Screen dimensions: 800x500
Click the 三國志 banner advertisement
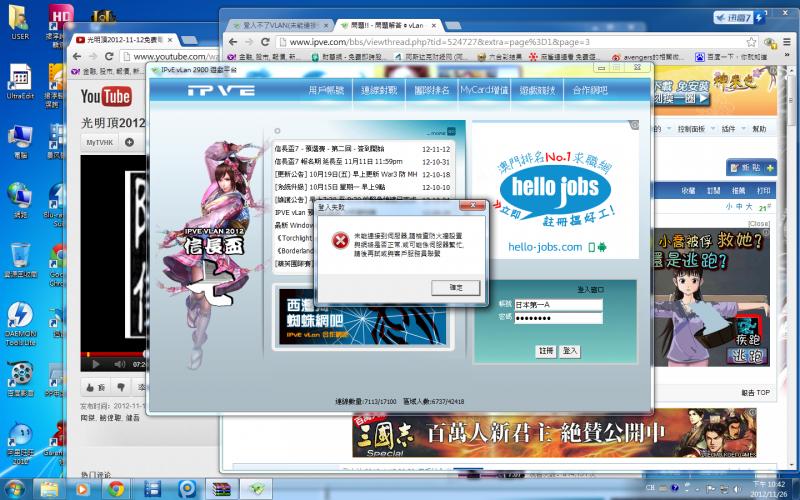(554, 435)
